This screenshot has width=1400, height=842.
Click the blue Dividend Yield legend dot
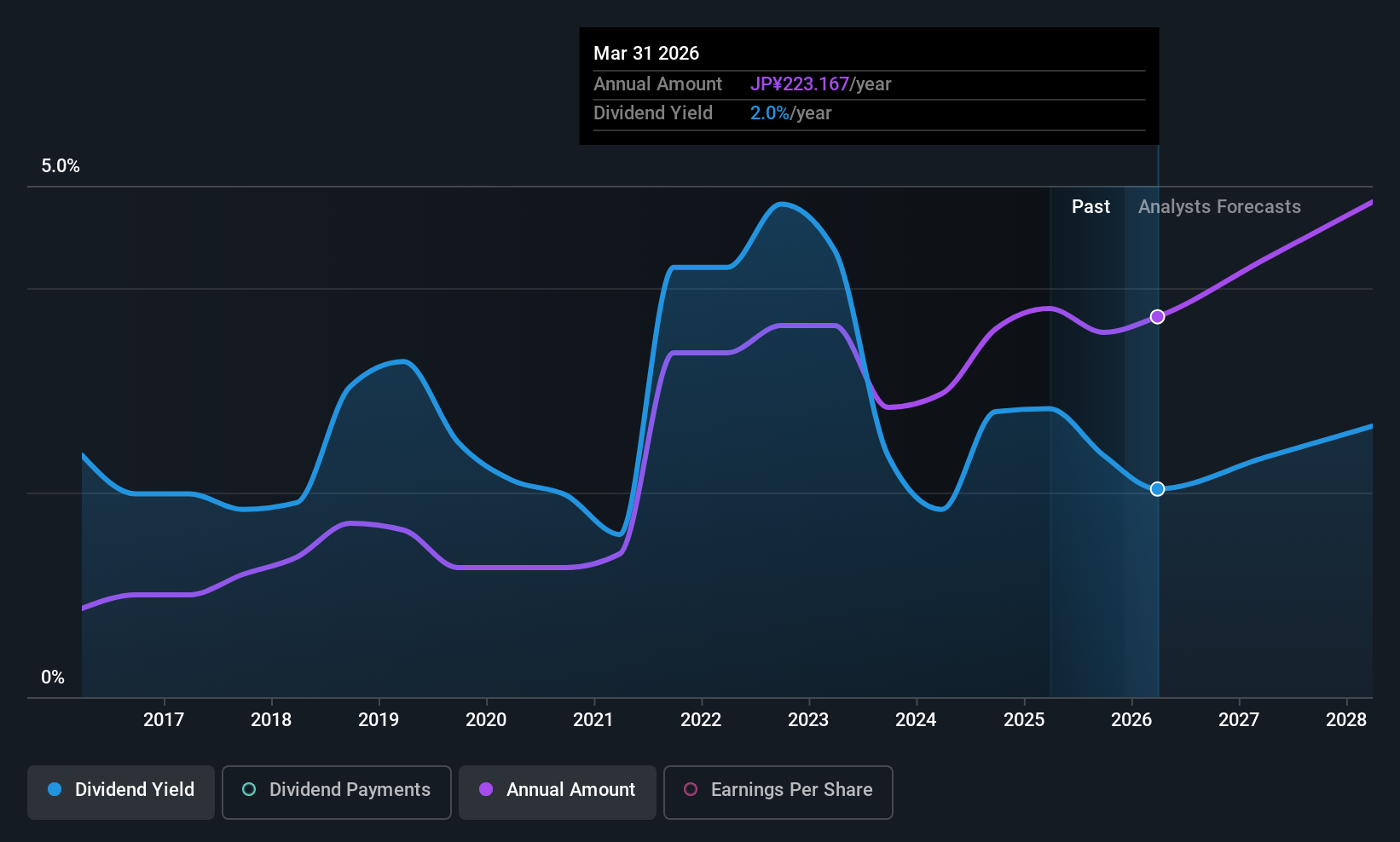[55, 789]
